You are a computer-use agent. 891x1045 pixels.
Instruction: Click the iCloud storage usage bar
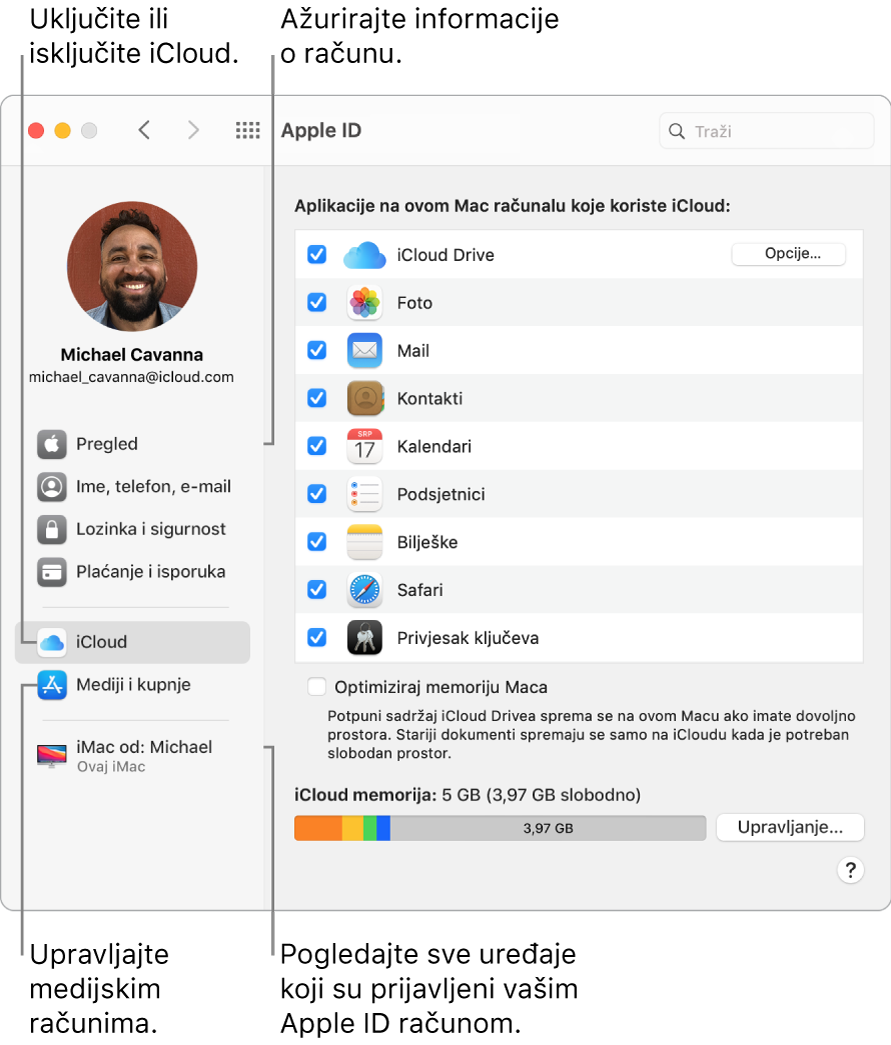pos(500,827)
